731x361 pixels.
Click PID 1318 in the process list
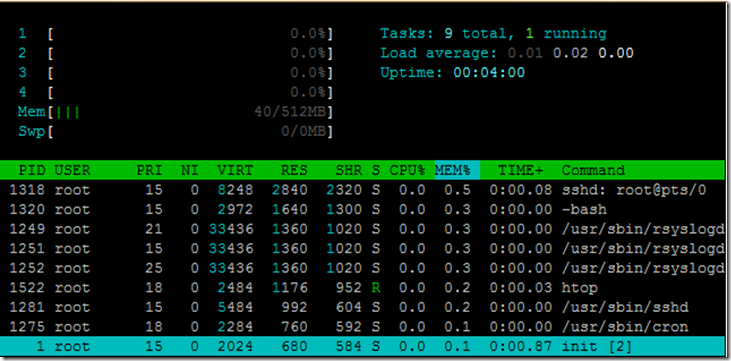tap(27, 190)
